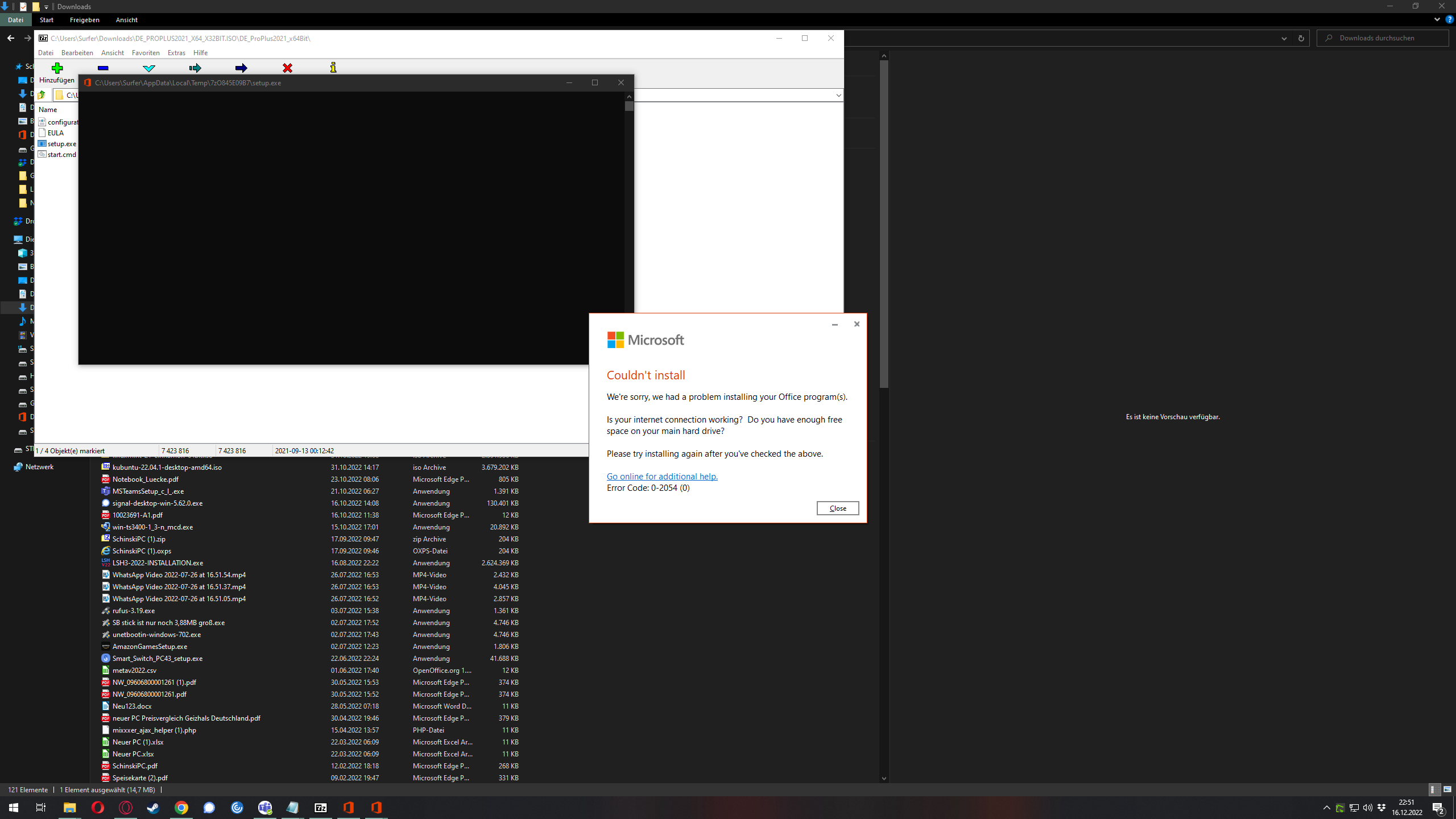Close the Couldn't install dialog
The image size is (1456, 819).
coord(837,508)
